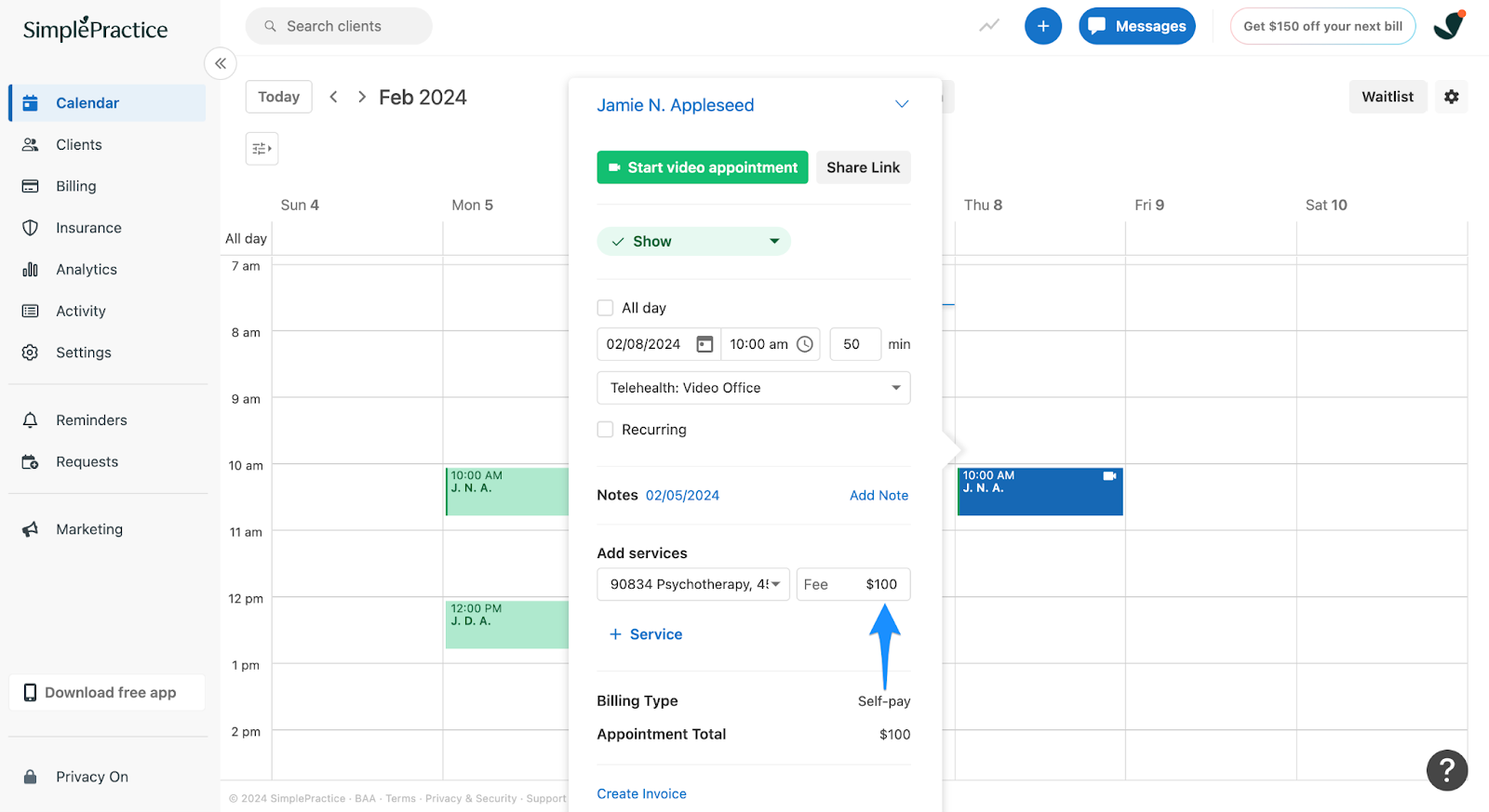Viewport: 1489px width, 812px height.
Task: Click the appointment duration minutes field
Action: click(x=854, y=344)
